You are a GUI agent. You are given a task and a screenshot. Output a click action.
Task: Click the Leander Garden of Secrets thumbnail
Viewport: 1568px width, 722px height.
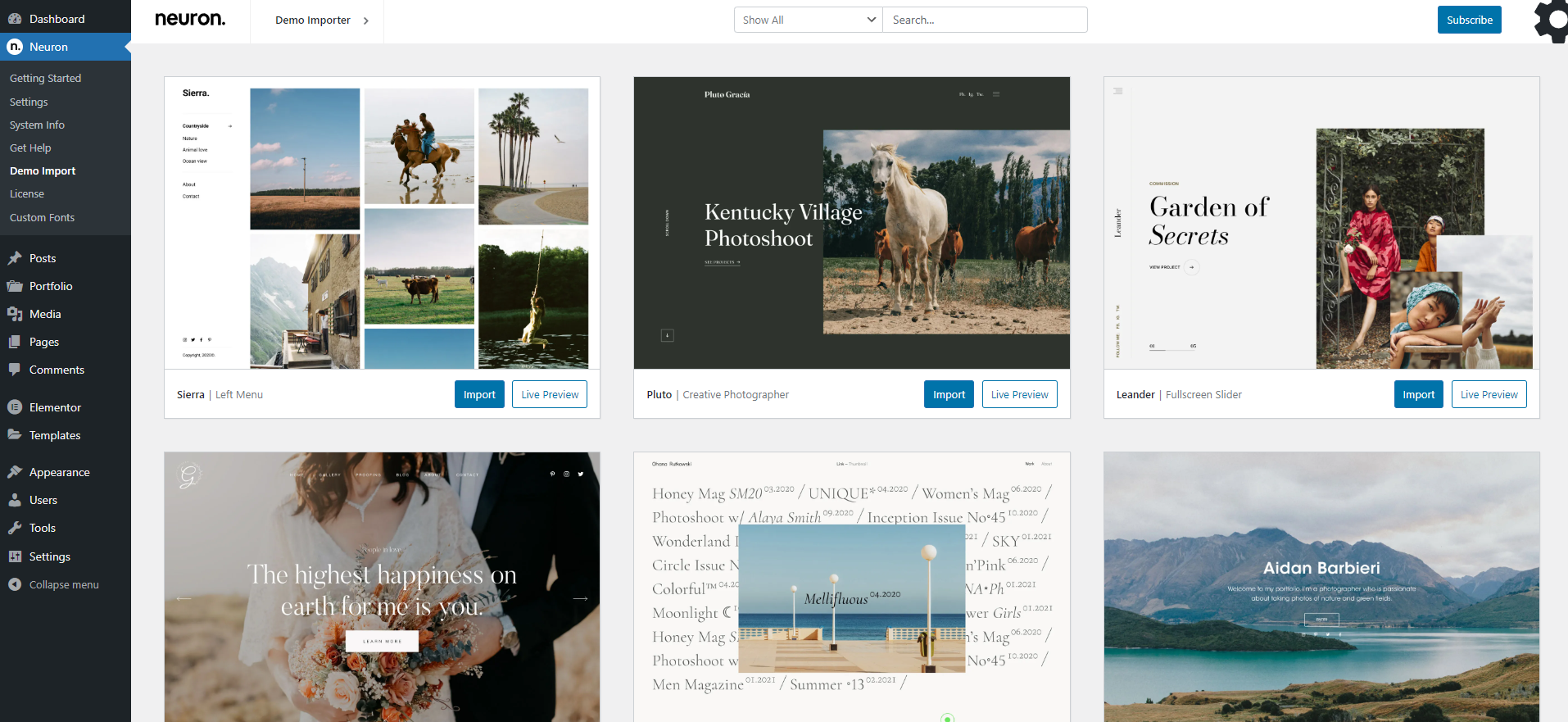click(1321, 223)
